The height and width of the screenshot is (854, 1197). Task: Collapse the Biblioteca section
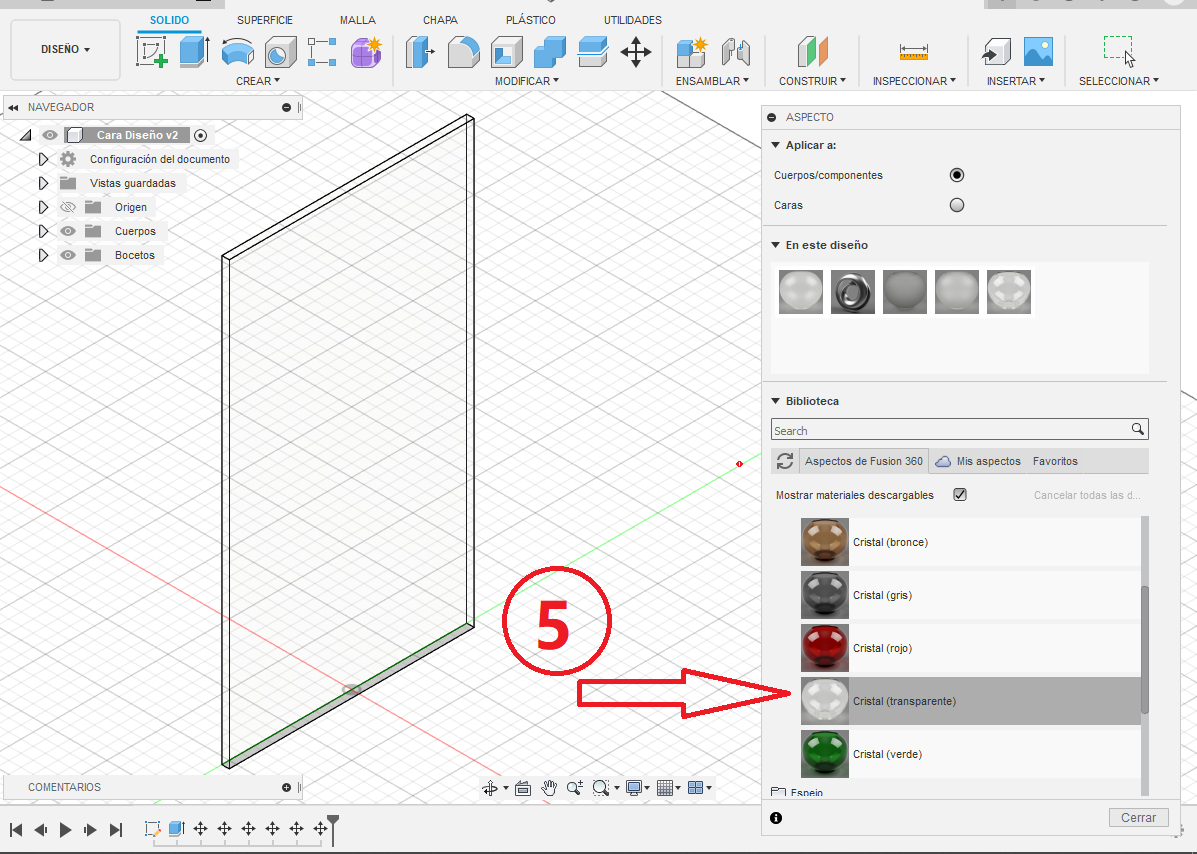[776, 401]
